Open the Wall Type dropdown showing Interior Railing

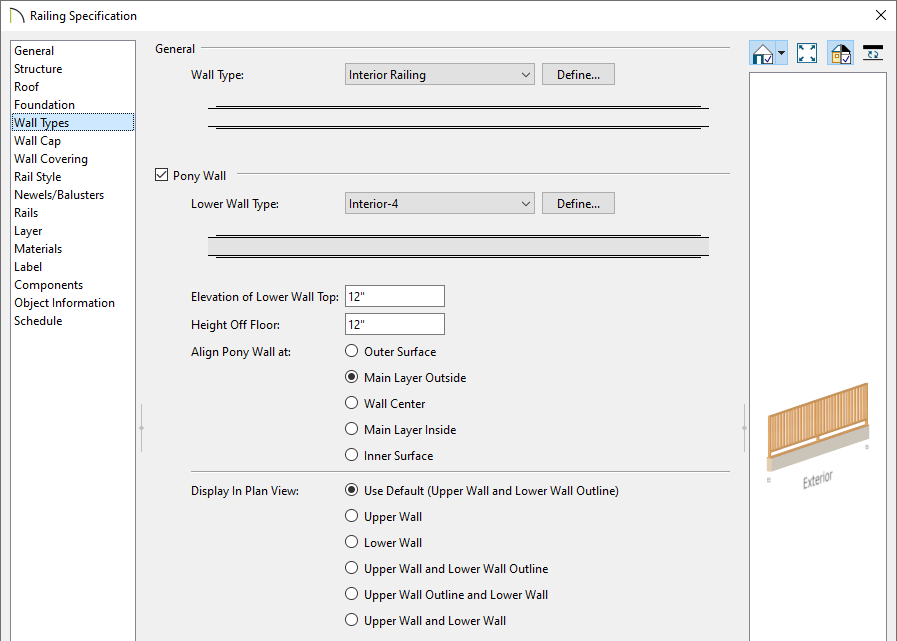pyautogui.click(x=439, y=74)
